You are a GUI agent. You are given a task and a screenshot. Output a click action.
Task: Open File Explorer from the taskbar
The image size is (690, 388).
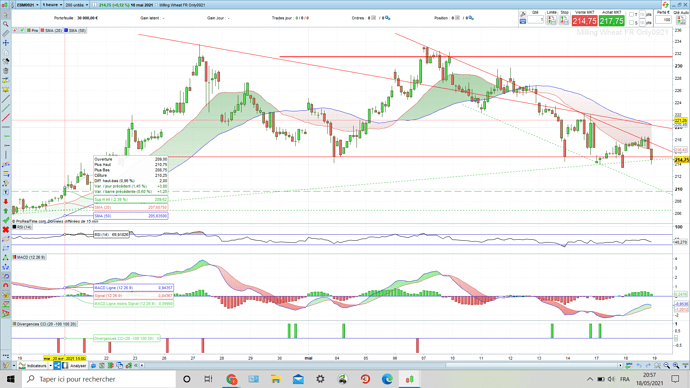[x=275, y=379]
